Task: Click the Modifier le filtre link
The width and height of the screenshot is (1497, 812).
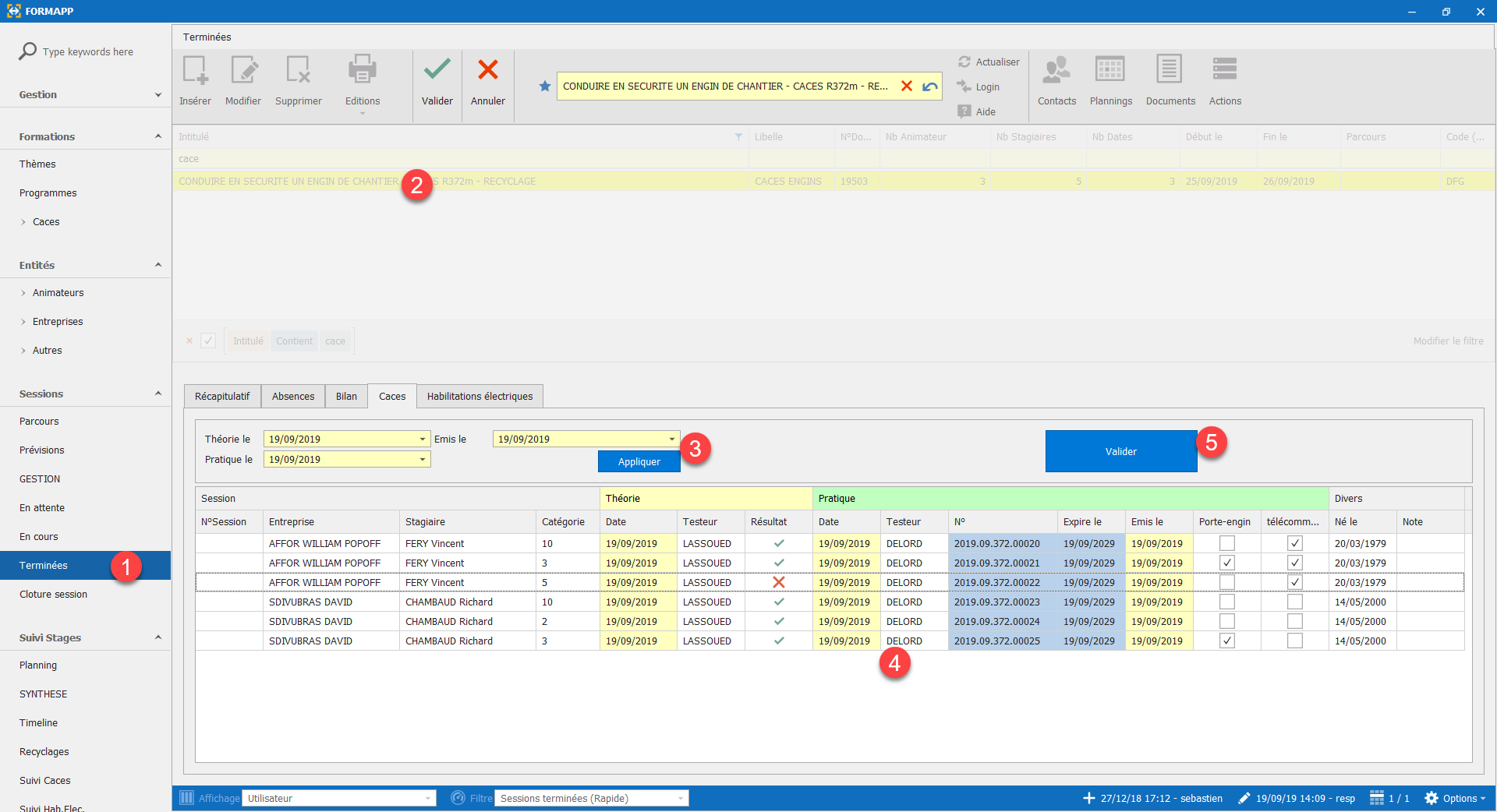Action: coord(1448,341)
